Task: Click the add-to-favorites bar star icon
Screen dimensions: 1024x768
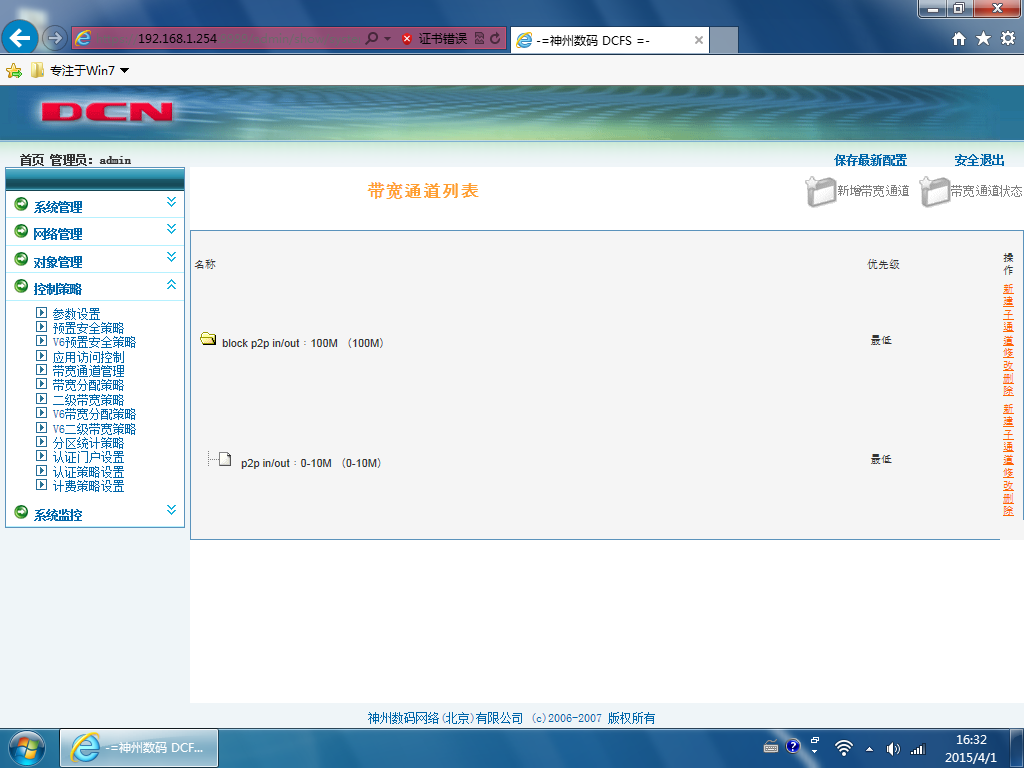Action: point(14,71)
